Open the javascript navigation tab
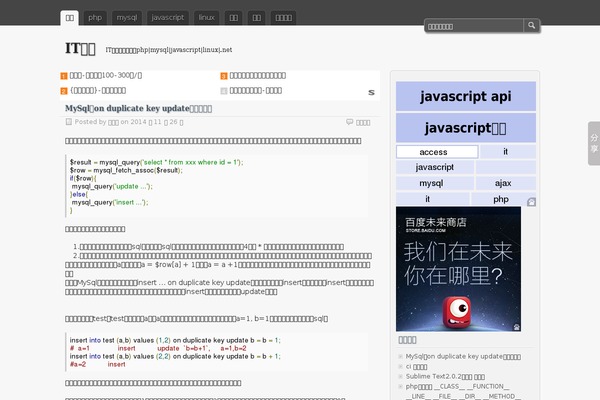 [168, 18]
